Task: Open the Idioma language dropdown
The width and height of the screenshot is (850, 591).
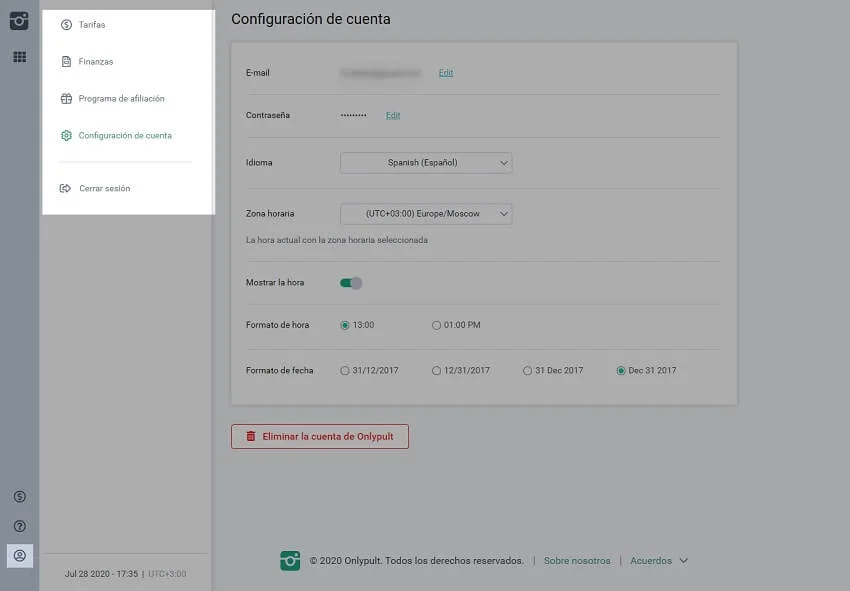Action: pyautogui.click(x=426, y=162)
